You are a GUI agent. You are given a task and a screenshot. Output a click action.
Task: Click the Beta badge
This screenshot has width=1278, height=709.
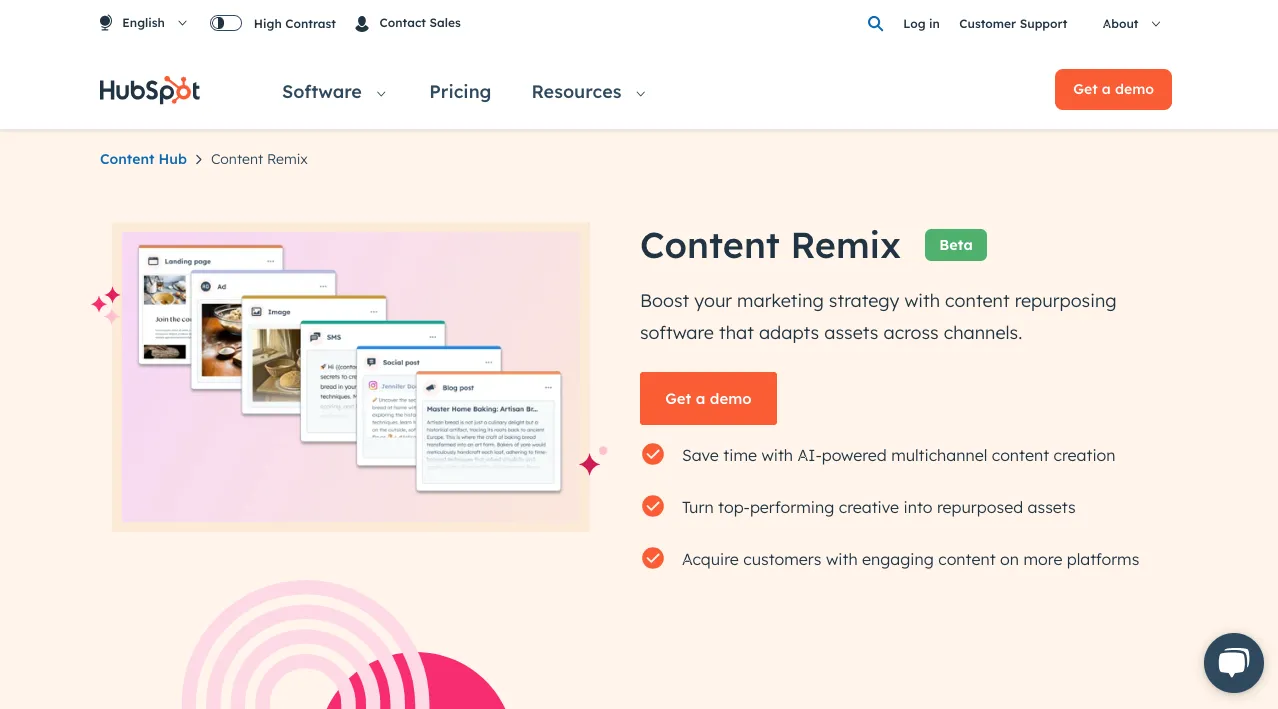point(956,245)
